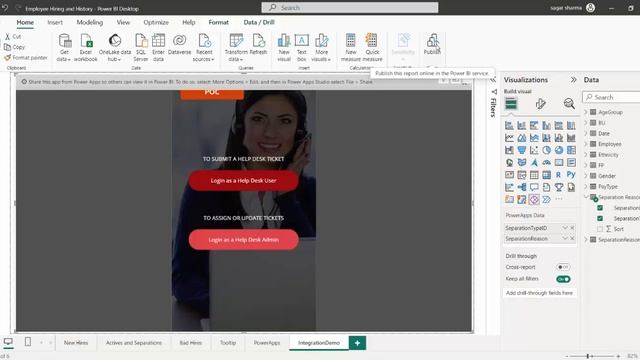The image size is (640, 360).
Task: Open SeparationTypeID field dropdown
Action: click(x=565, y=228)
